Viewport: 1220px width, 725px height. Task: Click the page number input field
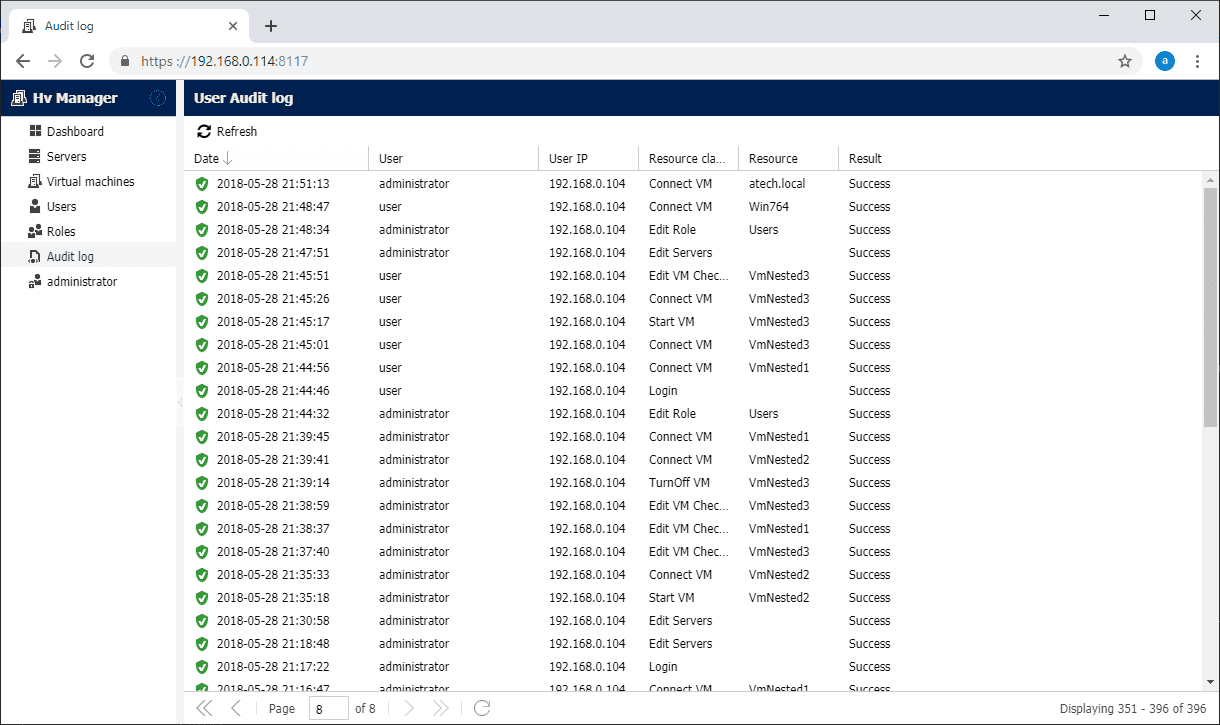click(x=328, y=708)
